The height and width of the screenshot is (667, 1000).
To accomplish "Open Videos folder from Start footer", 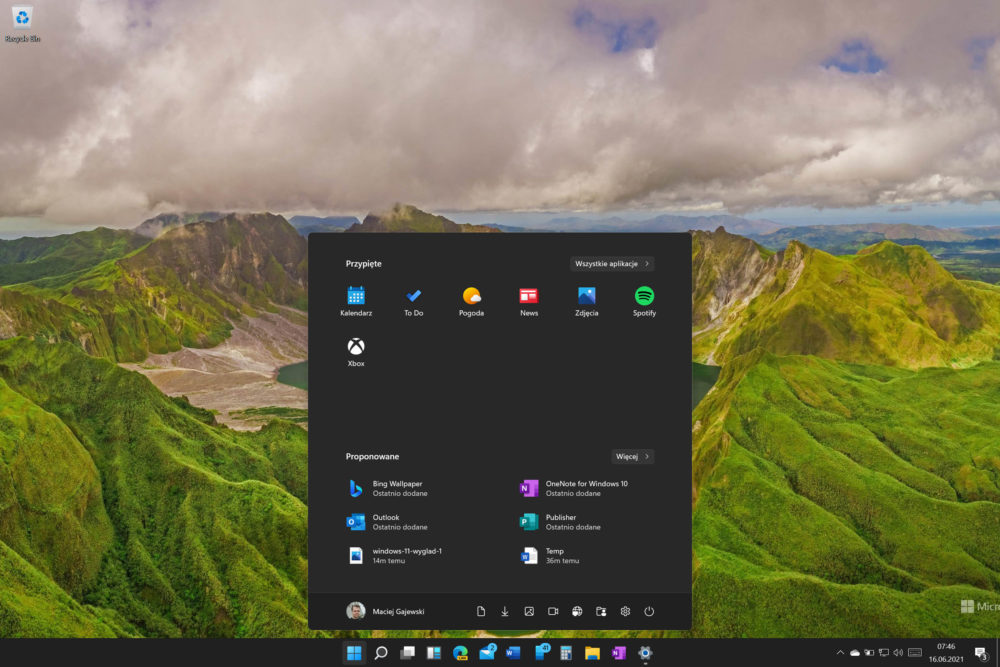I will pyautogui.click(x=553, y=611).
